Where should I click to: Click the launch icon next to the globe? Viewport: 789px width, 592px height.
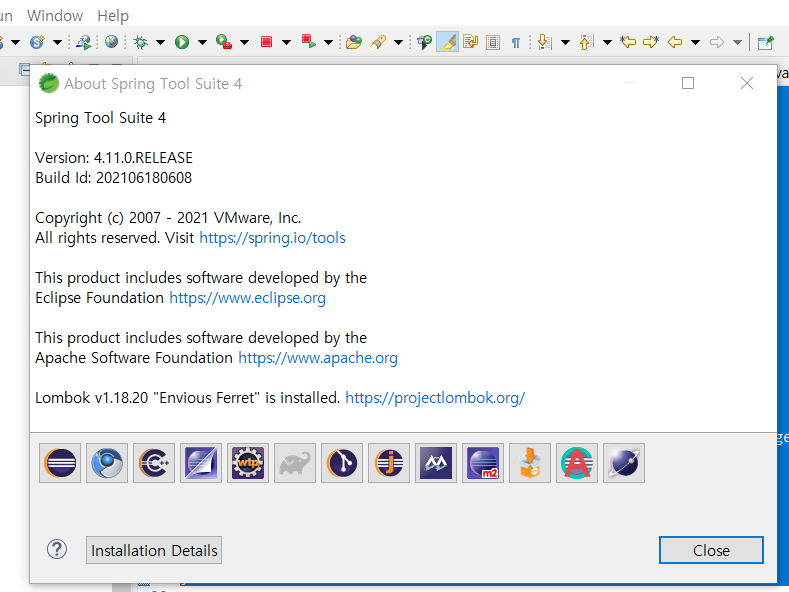[83, 42]
